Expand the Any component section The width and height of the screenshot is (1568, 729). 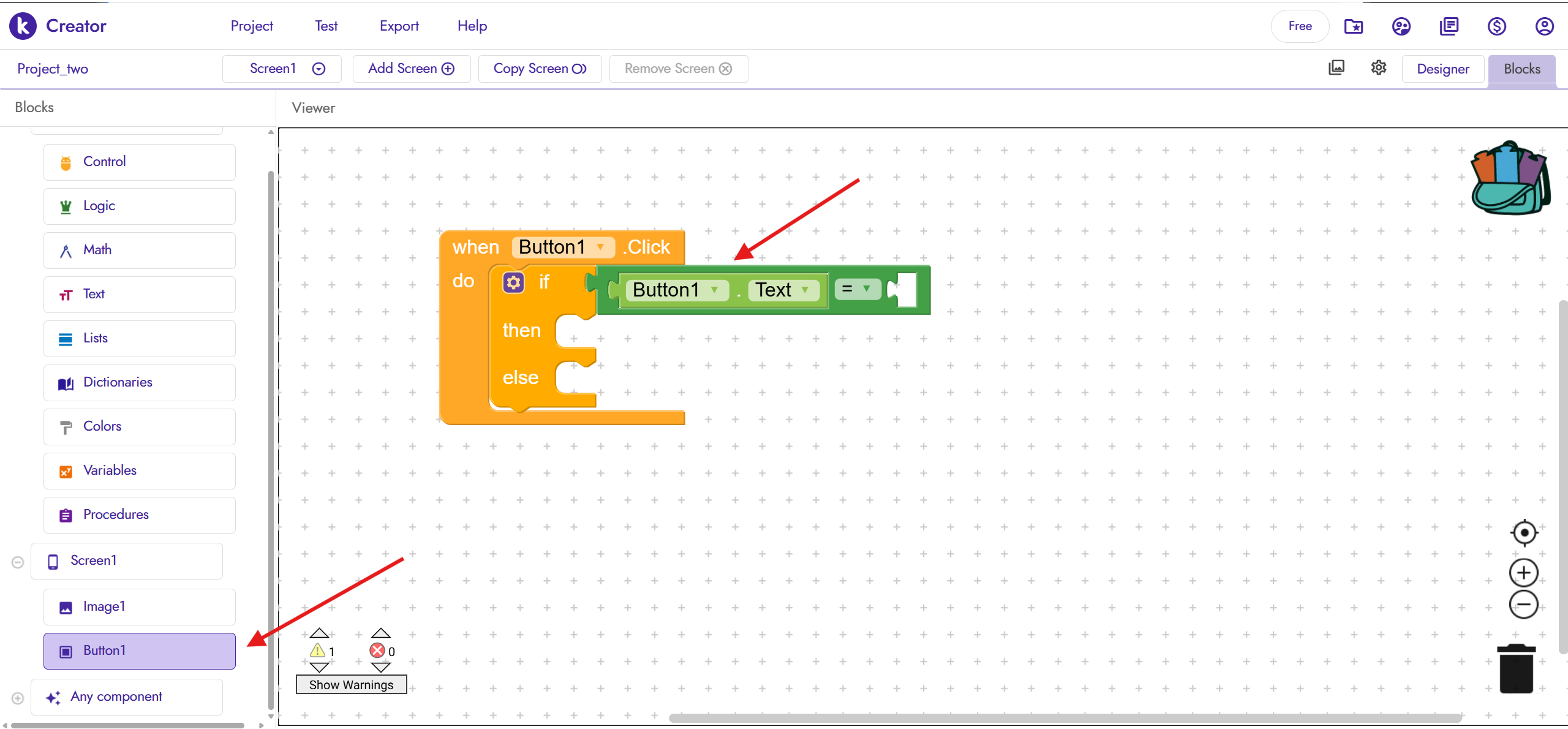pos(18,698)
